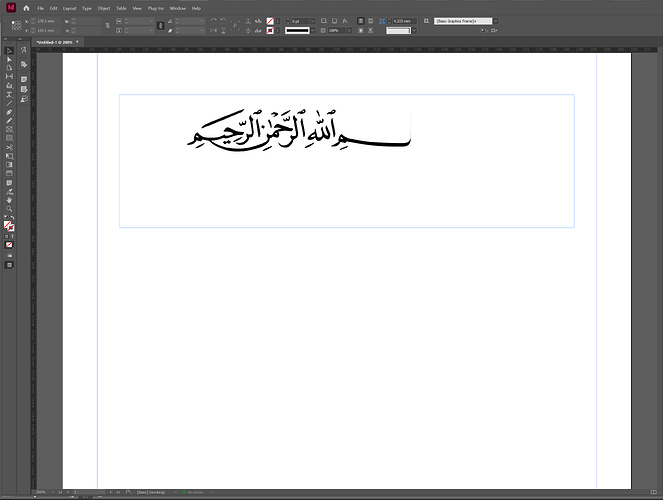The width and height of the screenshot is (663, 500).
Task: Click the select container icon
Action: pos(248,21)
